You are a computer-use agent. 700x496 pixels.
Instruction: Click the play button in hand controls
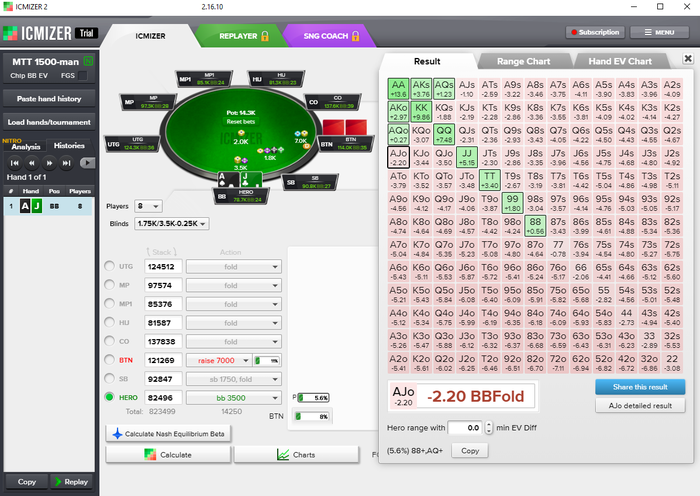87,163
